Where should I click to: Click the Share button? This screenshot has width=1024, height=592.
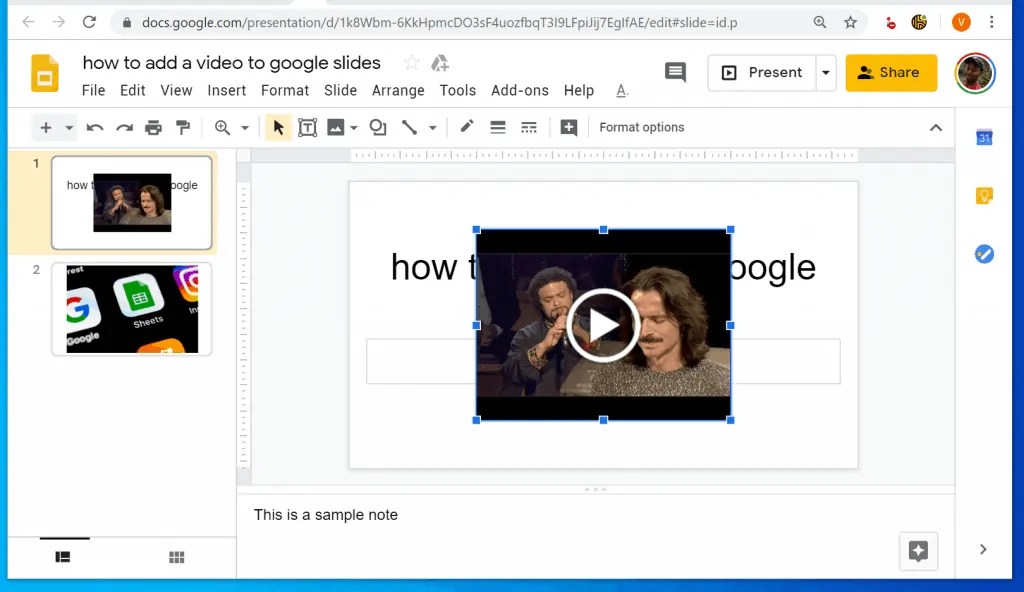pyautogui.click(x=890, y=72)
